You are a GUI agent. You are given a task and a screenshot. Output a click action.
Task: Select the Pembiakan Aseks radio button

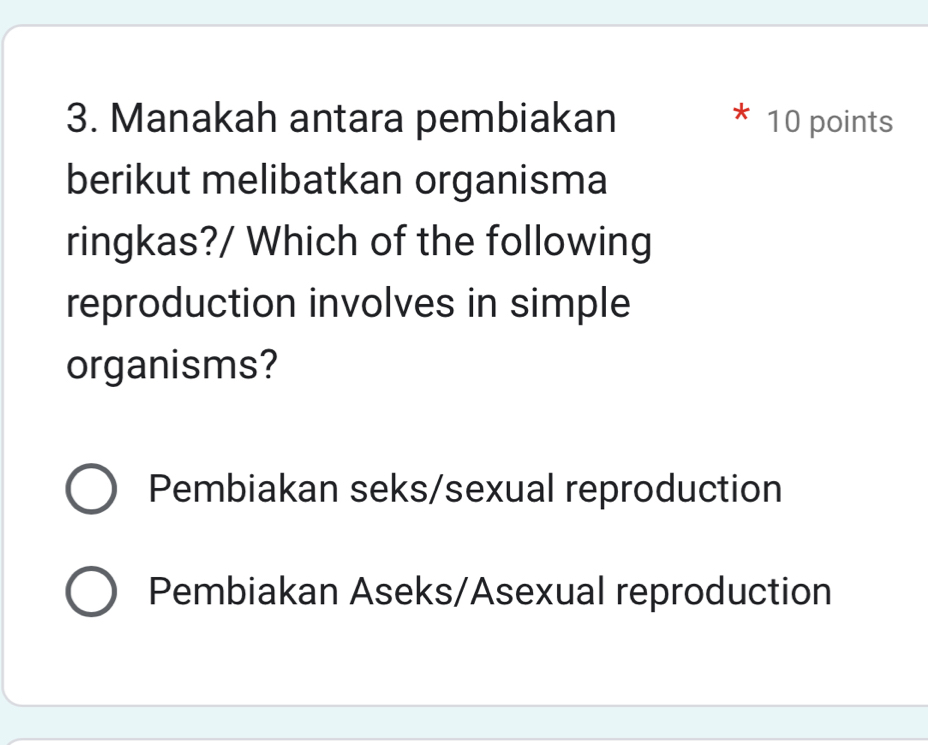click(x=91, y=591)
